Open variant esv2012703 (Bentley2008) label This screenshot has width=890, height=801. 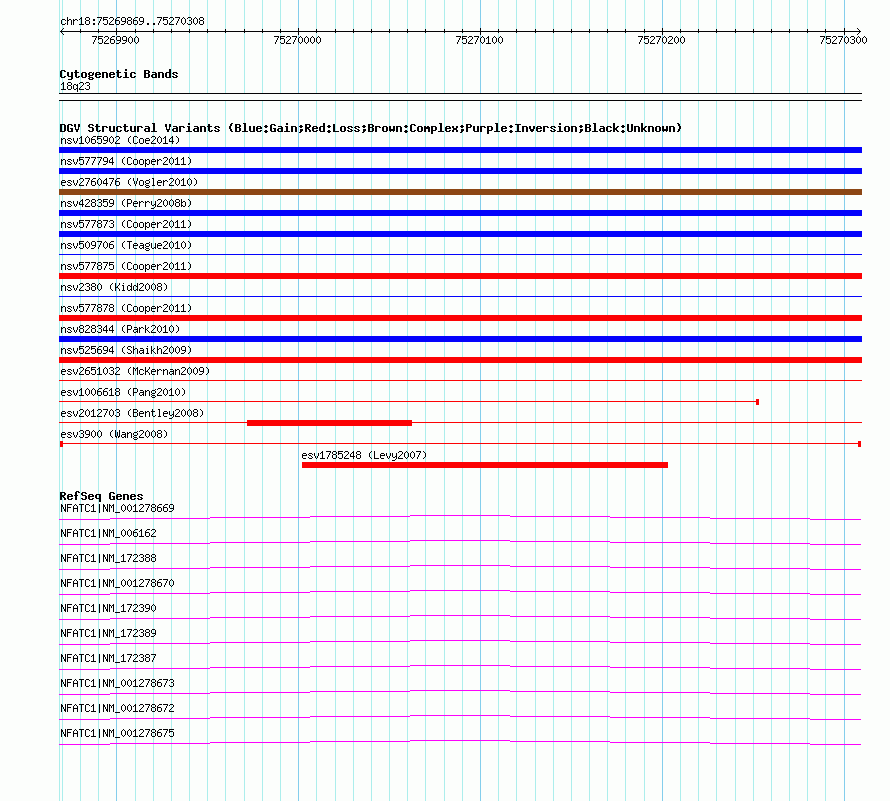point(132,413)
